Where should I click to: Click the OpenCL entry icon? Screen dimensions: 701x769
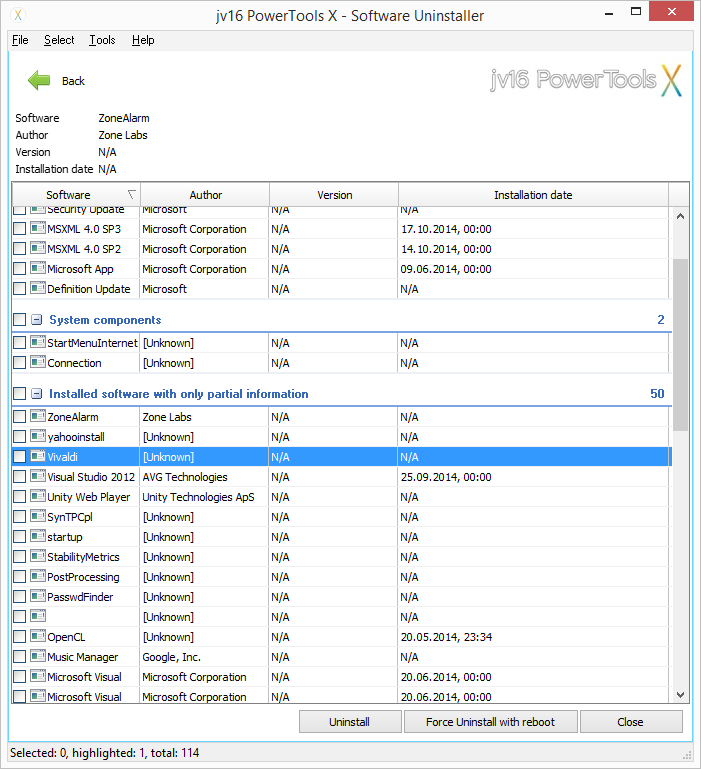click(x=38, y=637)
